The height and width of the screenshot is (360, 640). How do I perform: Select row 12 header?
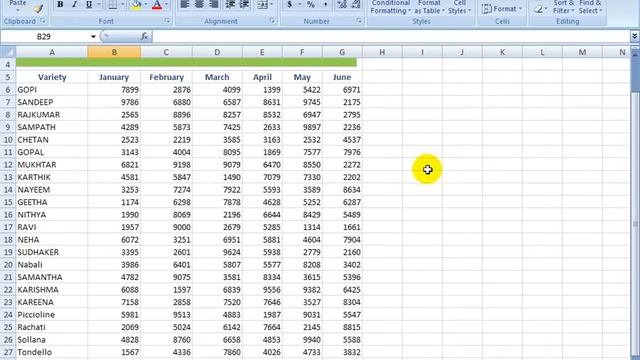8,164
